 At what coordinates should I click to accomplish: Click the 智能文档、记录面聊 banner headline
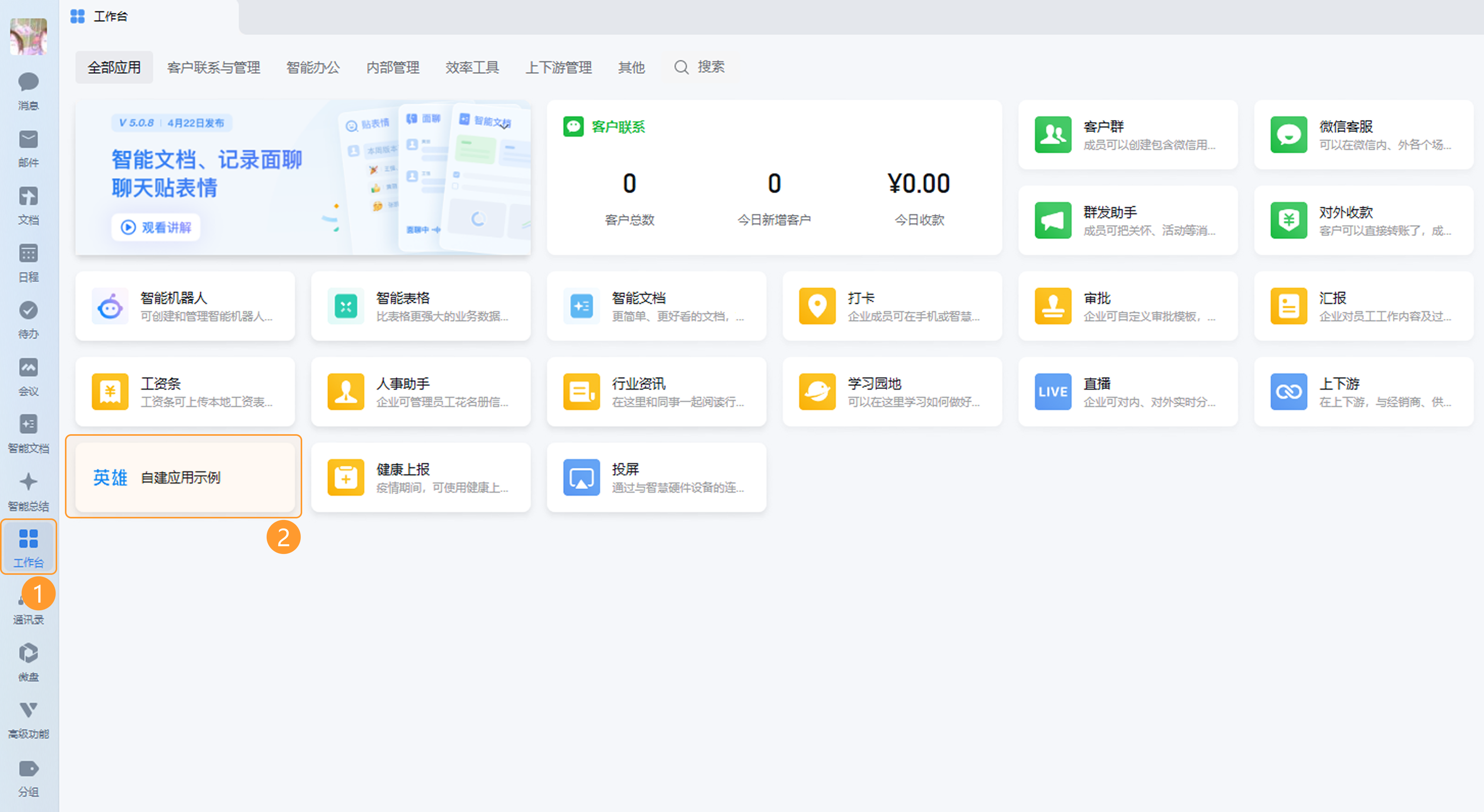(206, 160)
